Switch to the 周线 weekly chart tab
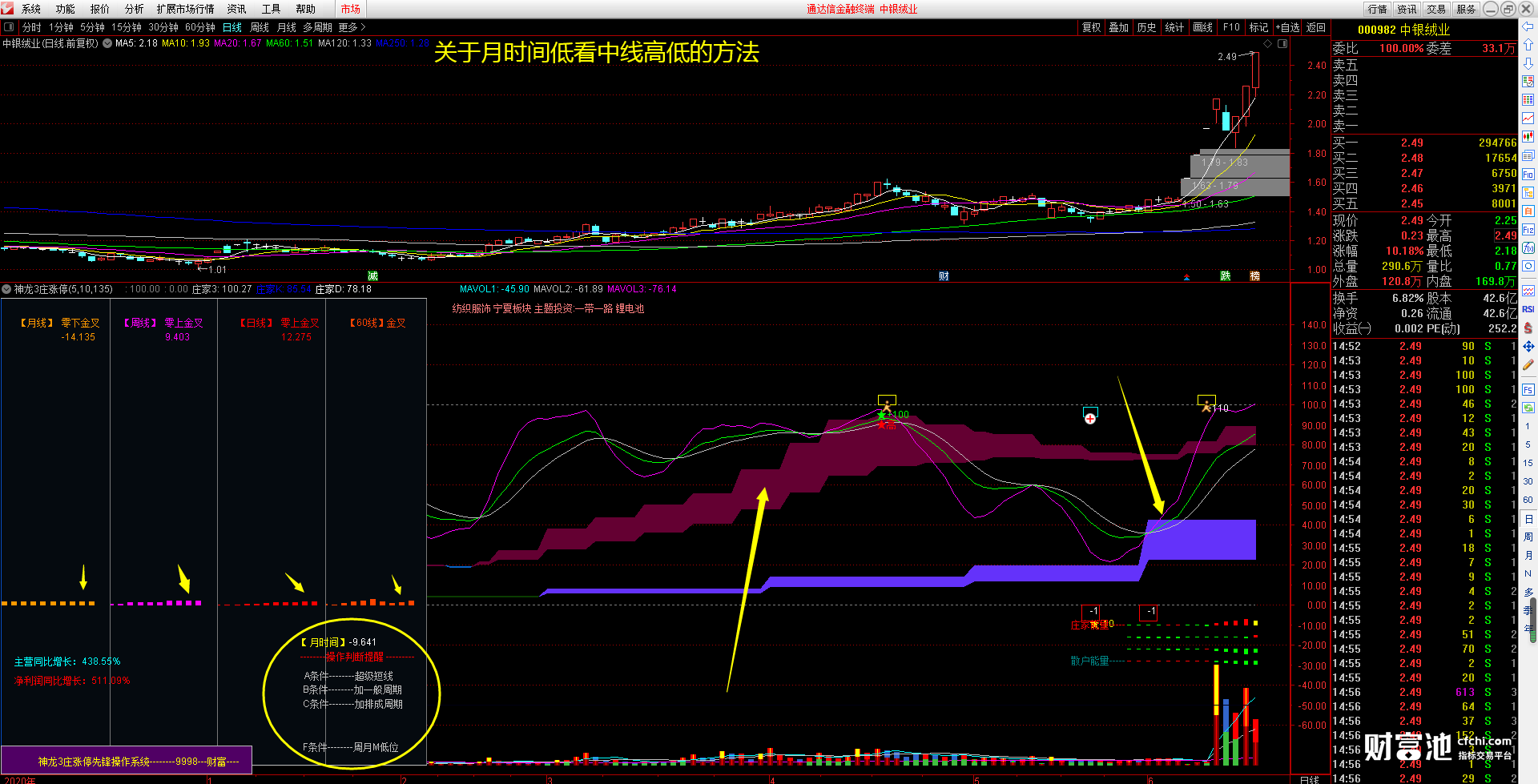The image size is (1538, 784). pyautogui.click(x=260, y=27)
